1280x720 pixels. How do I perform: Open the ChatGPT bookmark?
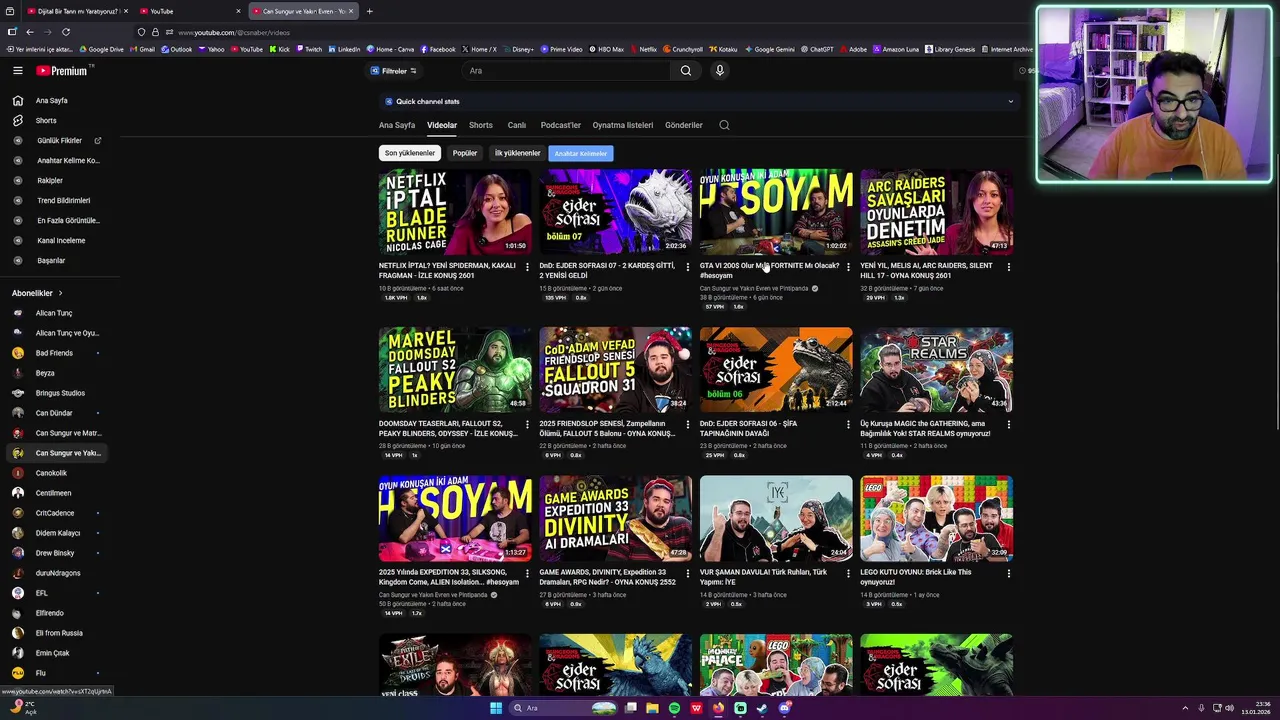coord(816,49)
